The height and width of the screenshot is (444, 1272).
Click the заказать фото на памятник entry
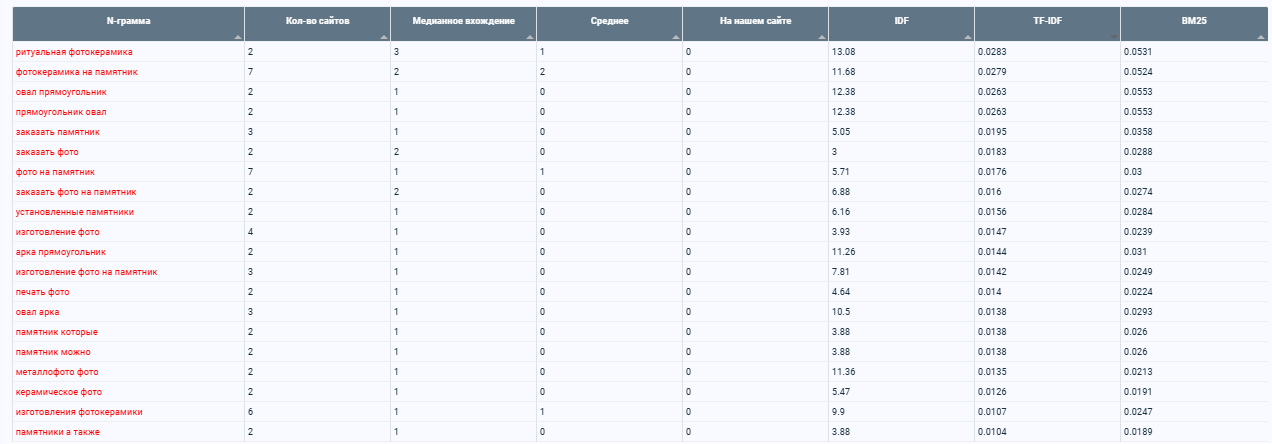[76, 191]
